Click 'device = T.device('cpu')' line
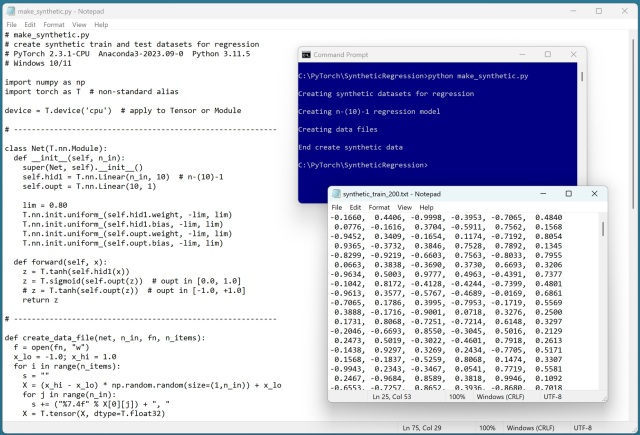Screen dimensions: 640x435 click(x=123, y=110)
